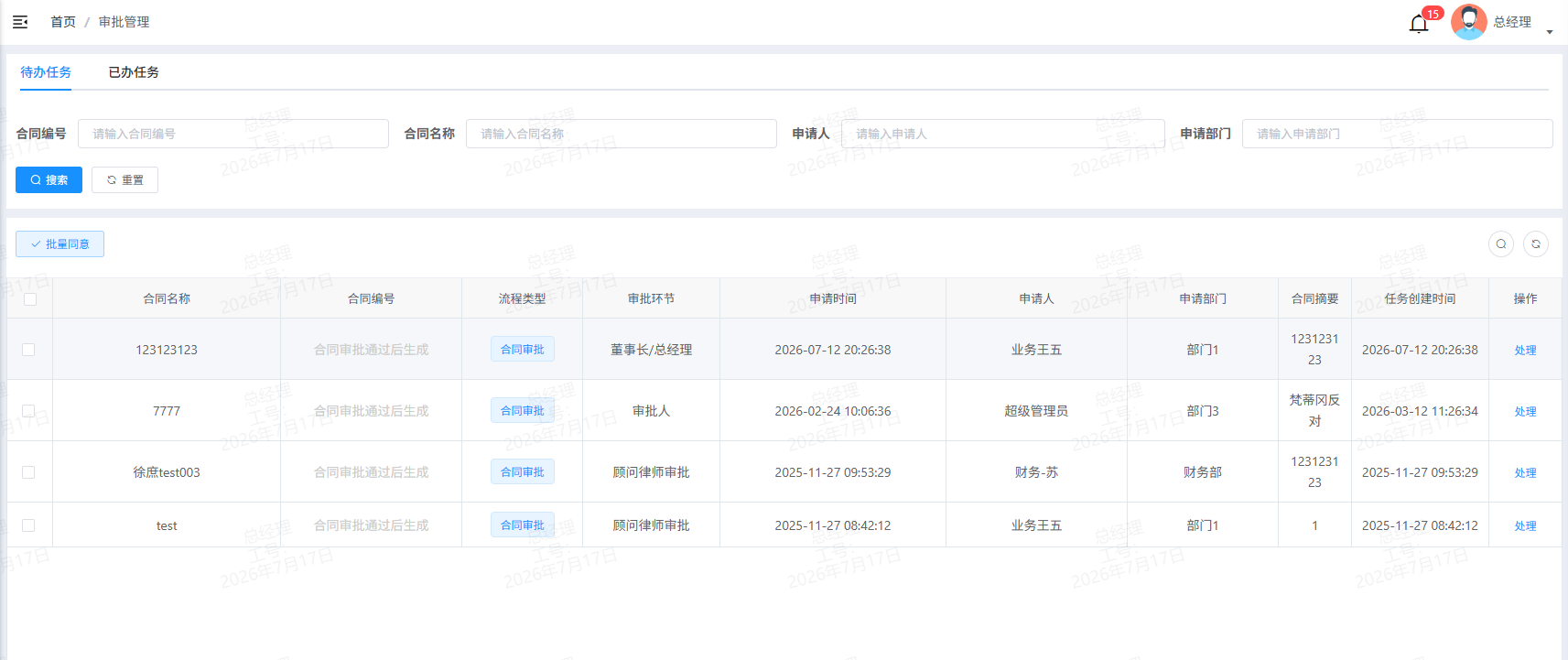
Task: Select 董事长/总经理 approval stage cell
Action: [x=652, y=350]
